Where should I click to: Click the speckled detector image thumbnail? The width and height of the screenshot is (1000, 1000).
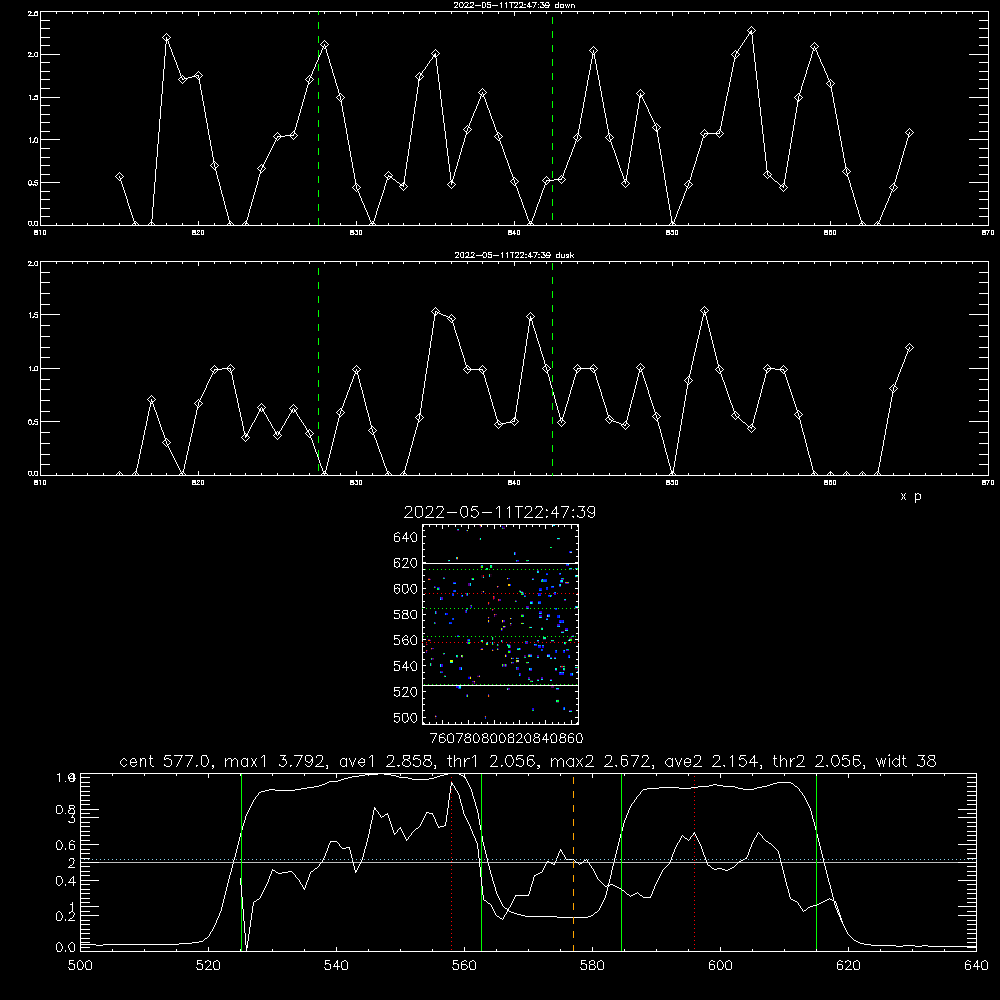pos(500,624)
